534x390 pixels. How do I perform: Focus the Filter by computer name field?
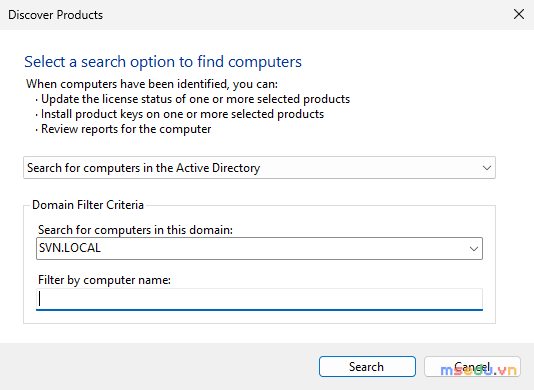click(x=259, y=299)
